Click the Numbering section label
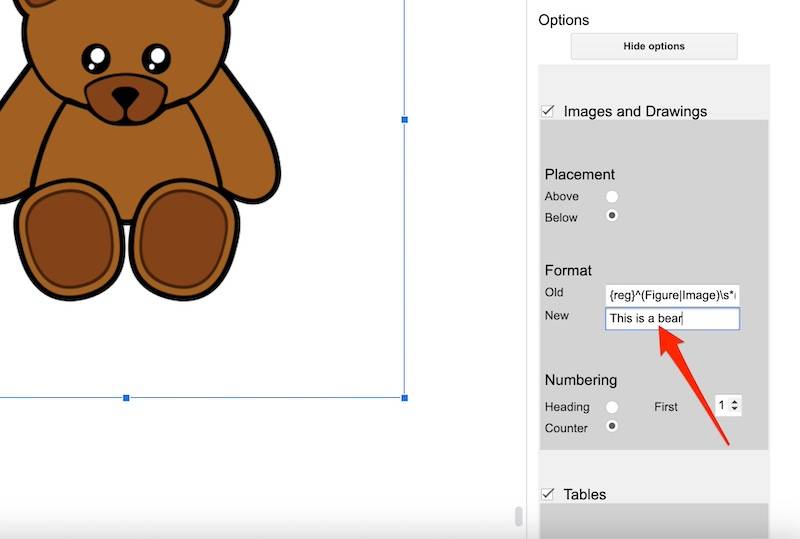The height and width of the screenshot is (539, 800). [x=581, y=380]
